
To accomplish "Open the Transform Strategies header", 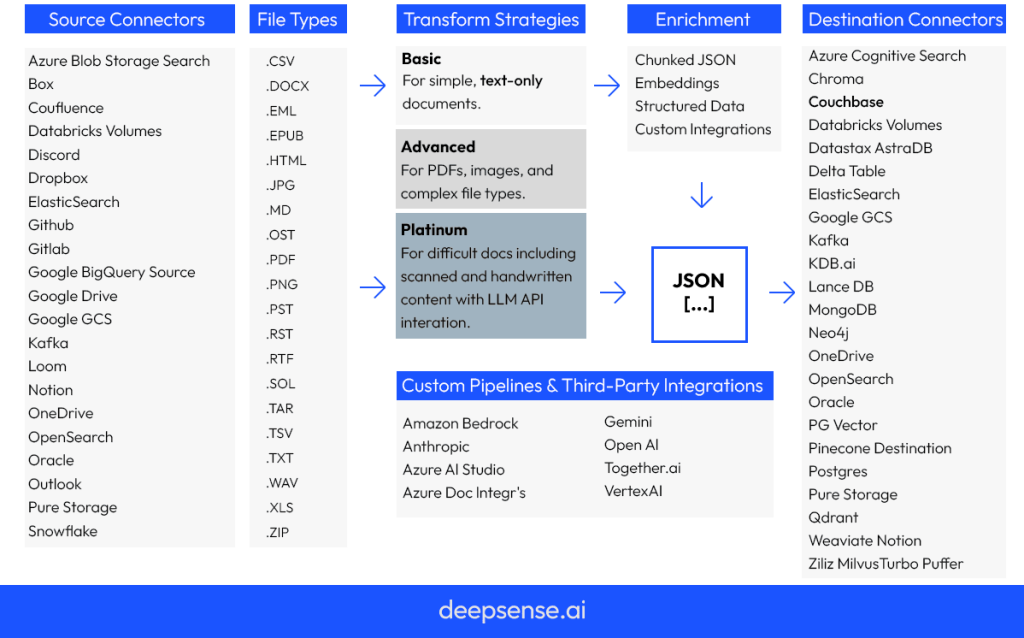I will 490,20.
